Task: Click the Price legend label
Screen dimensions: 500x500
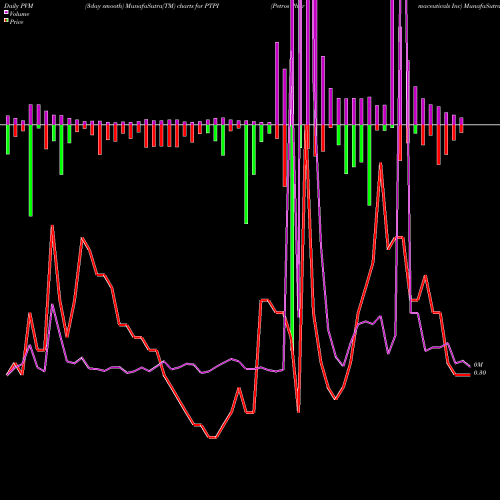Action: pyautogui.click(x=16, y=22)
